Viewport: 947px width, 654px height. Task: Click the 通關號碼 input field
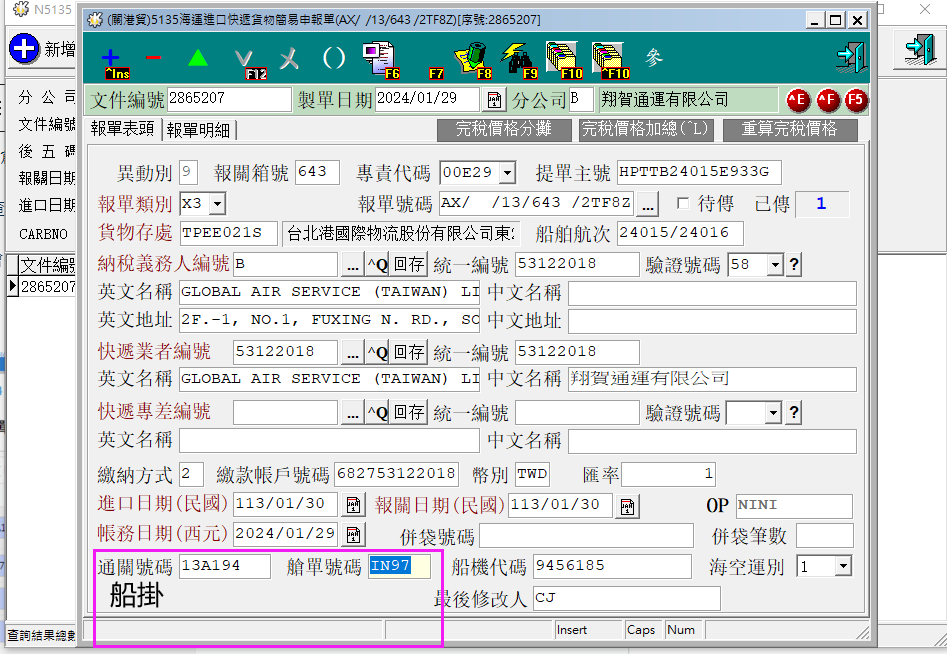click(x=223, y=567)
